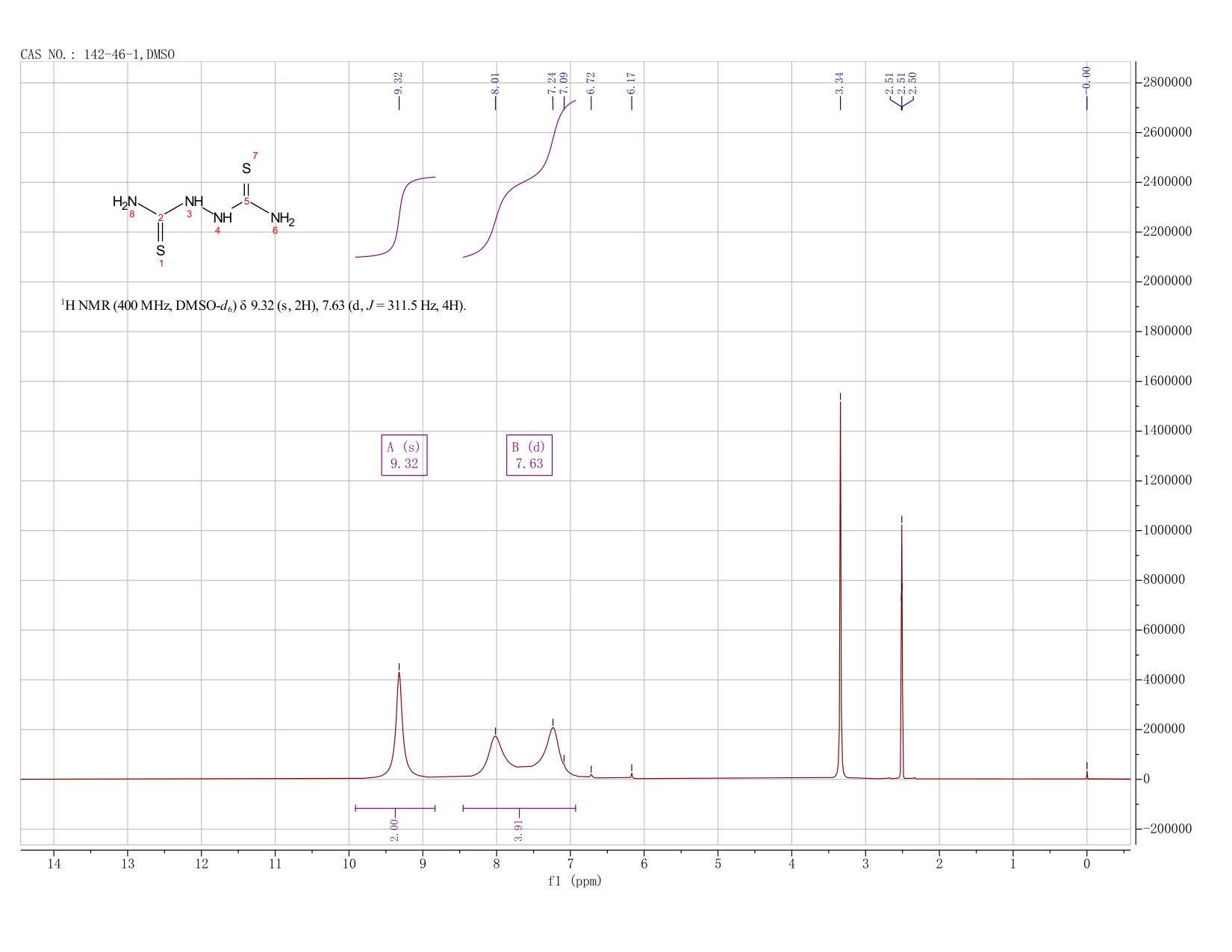Click the A (s) 9.32 multiplet box
The image size is (1232, 952).
[404, 455]
